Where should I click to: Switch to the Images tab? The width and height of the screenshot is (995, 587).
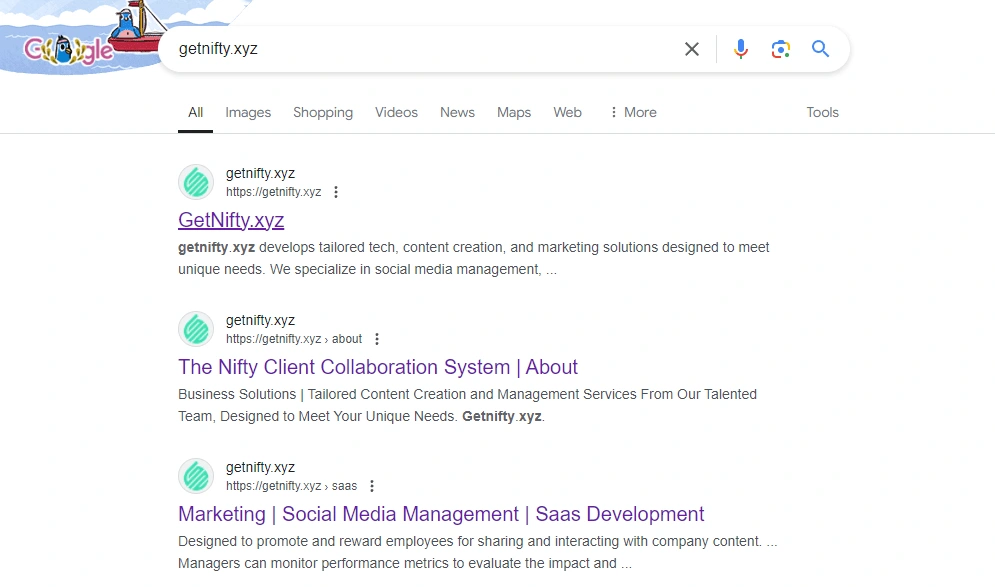[x=248, y=112]
